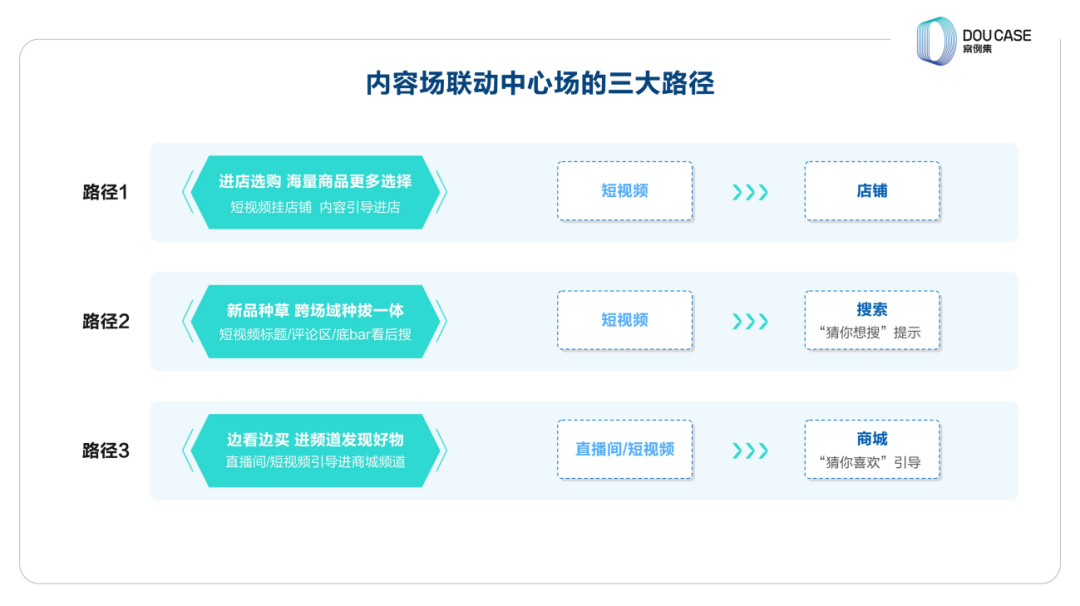Click the 搜索 猜你想搜 box
1080x606 pixels.
[872, 320]
